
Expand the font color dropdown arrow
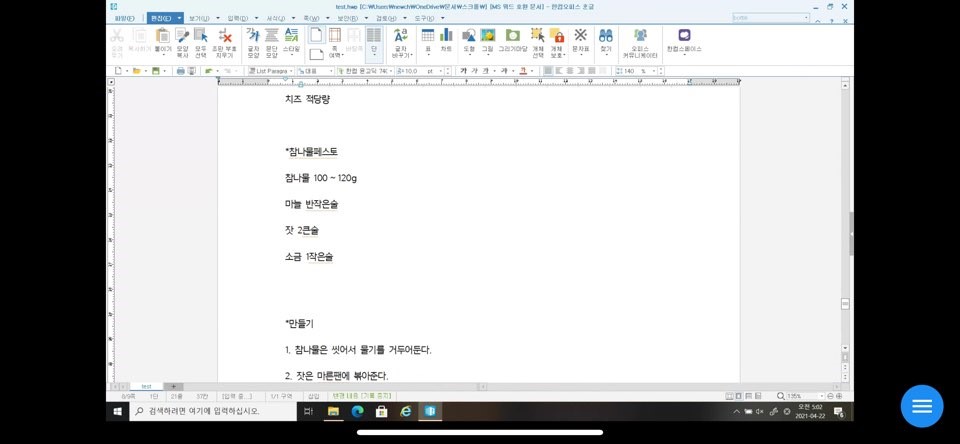coord(531,71)
